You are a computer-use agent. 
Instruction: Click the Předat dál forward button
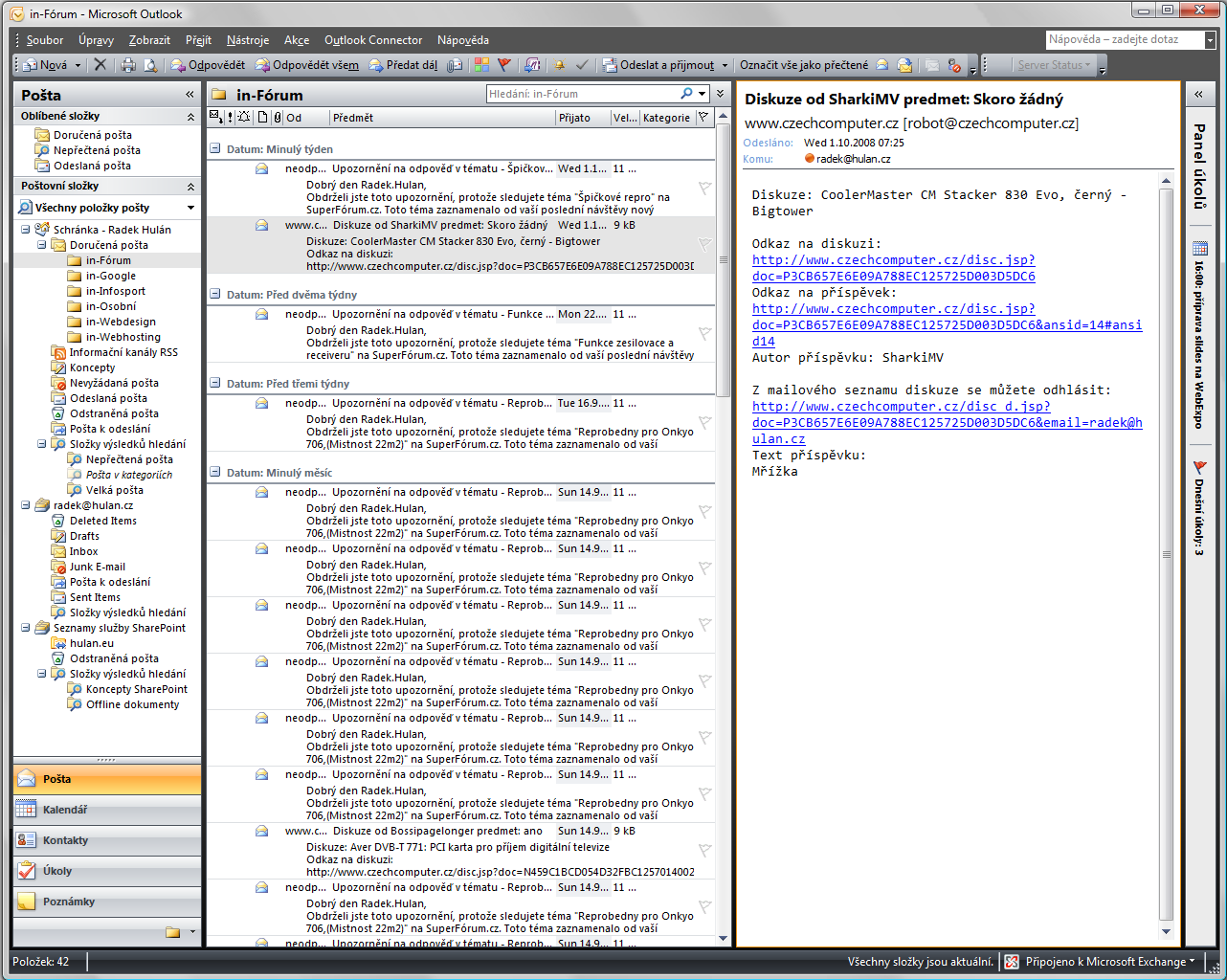tap(403, 65)
